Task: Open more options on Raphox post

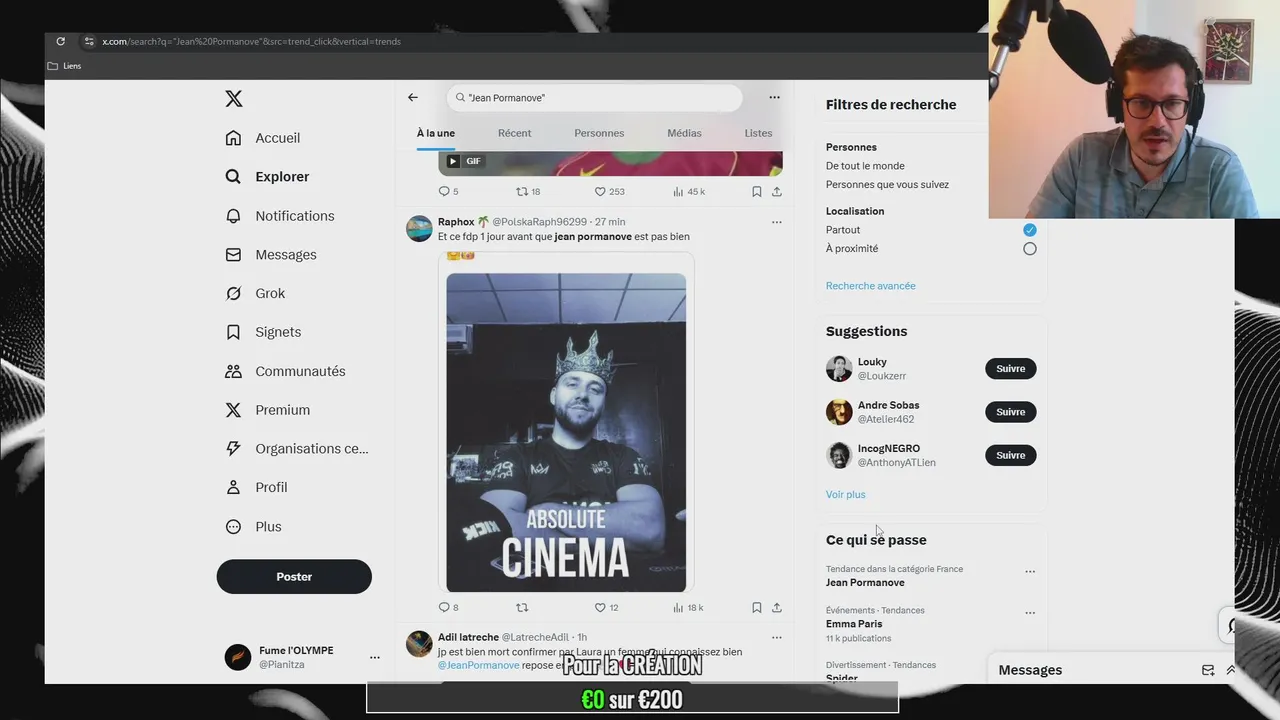Action: pyautogui.click(x=777, y=222)
